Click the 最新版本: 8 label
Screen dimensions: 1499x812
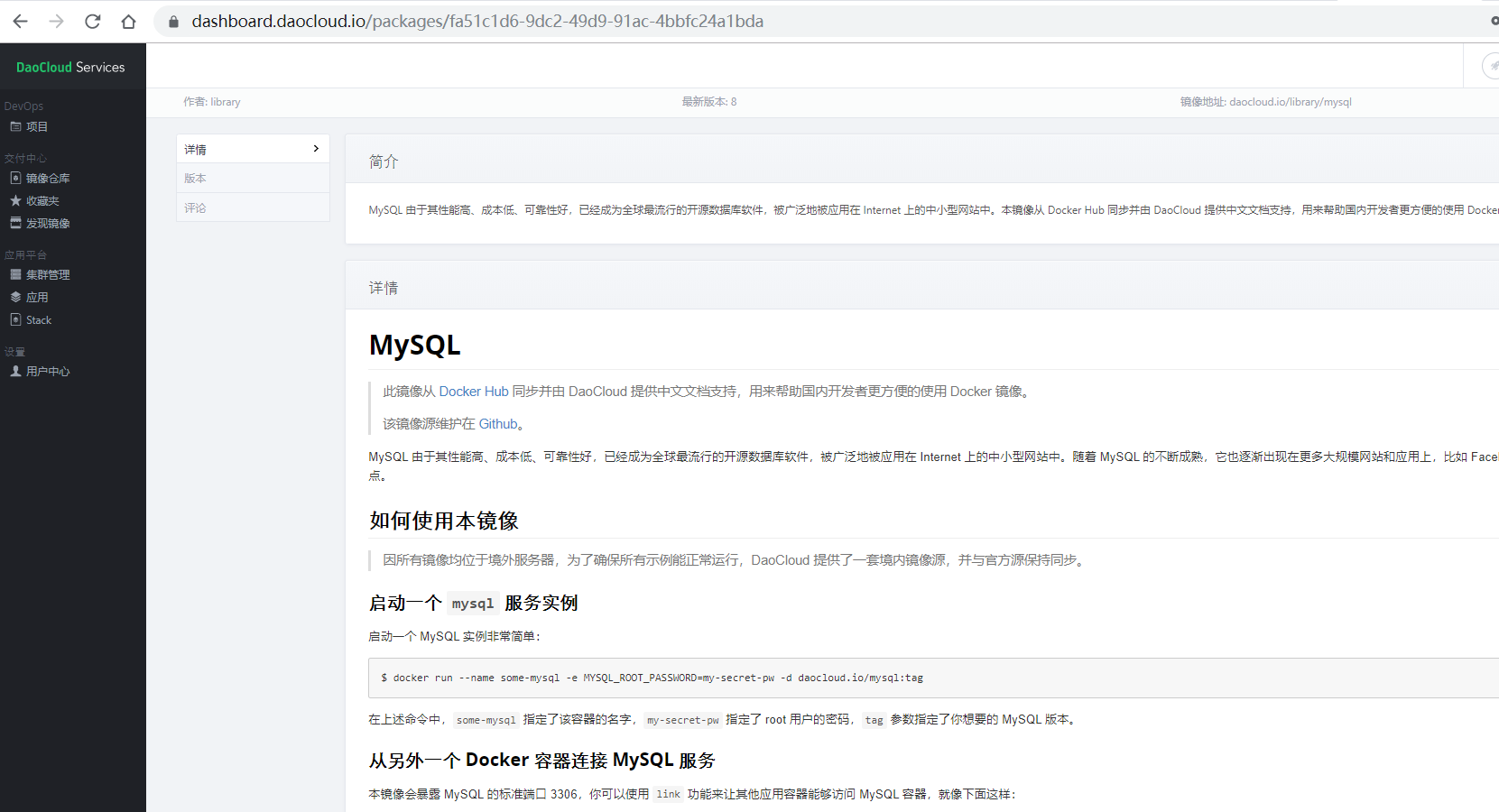(709, 102)
